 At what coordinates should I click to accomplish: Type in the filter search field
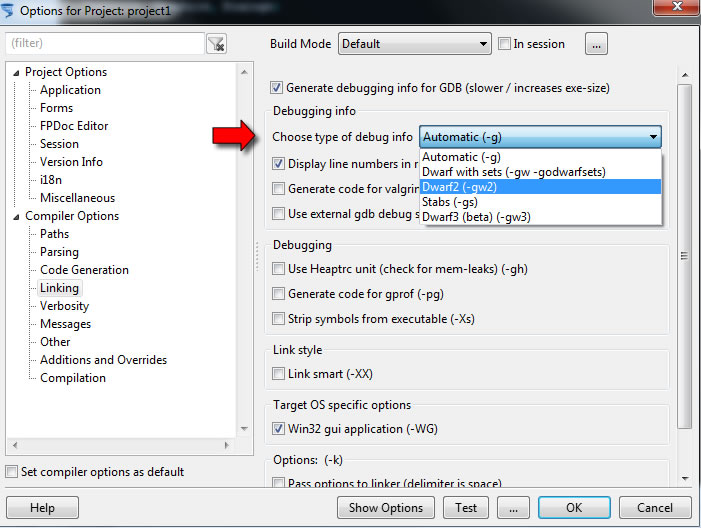tap(105, 43)
